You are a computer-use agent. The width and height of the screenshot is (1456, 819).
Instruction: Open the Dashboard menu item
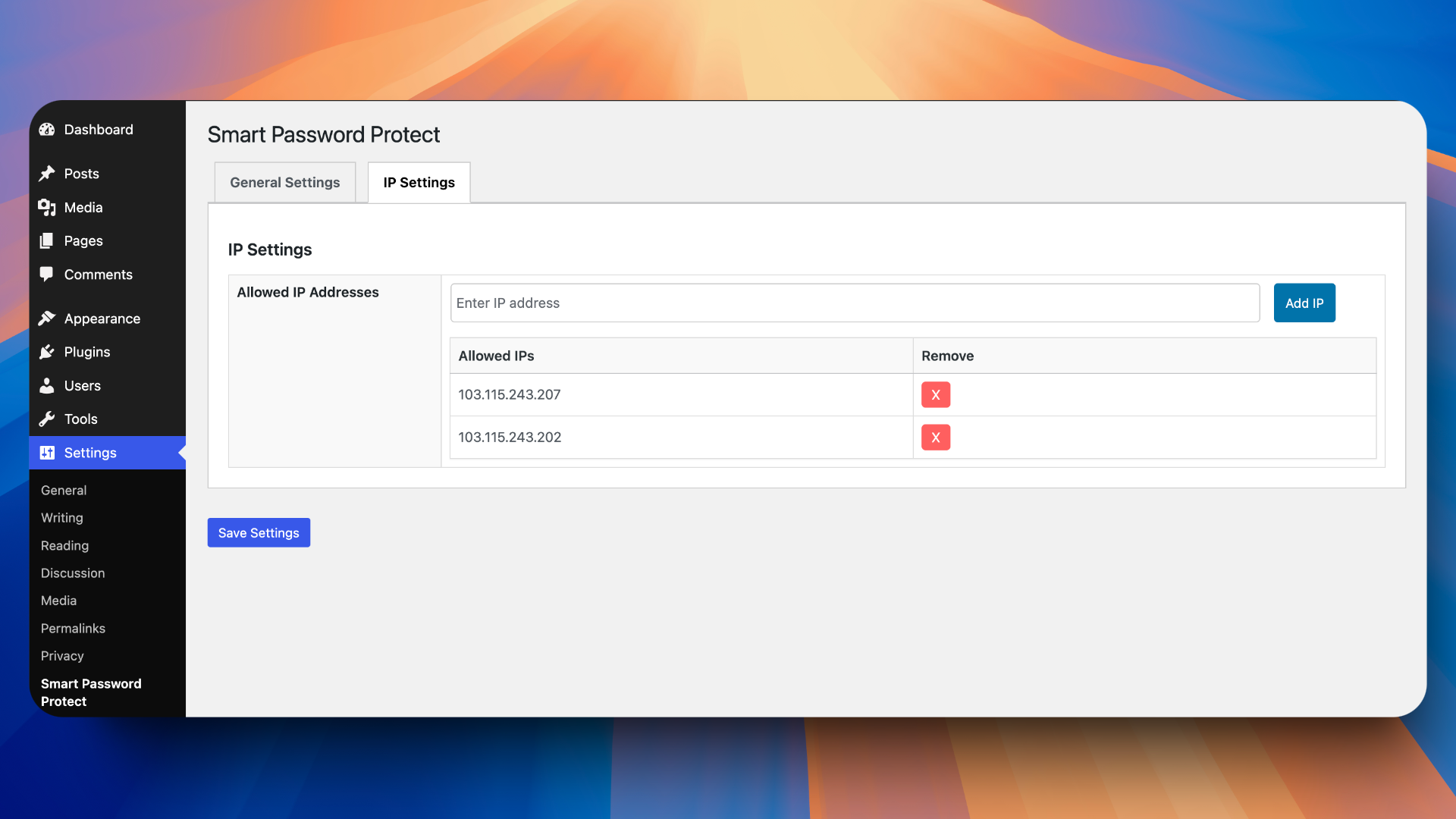coord(99,130)
